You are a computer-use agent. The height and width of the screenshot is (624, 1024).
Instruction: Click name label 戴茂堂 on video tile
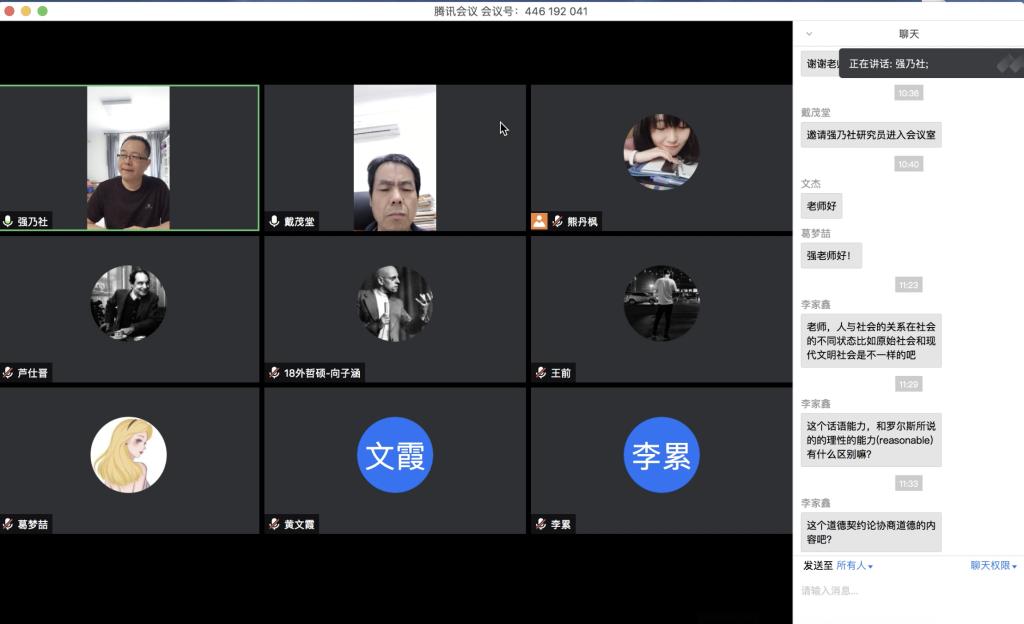pyautogui.click(x=299, y=221)
